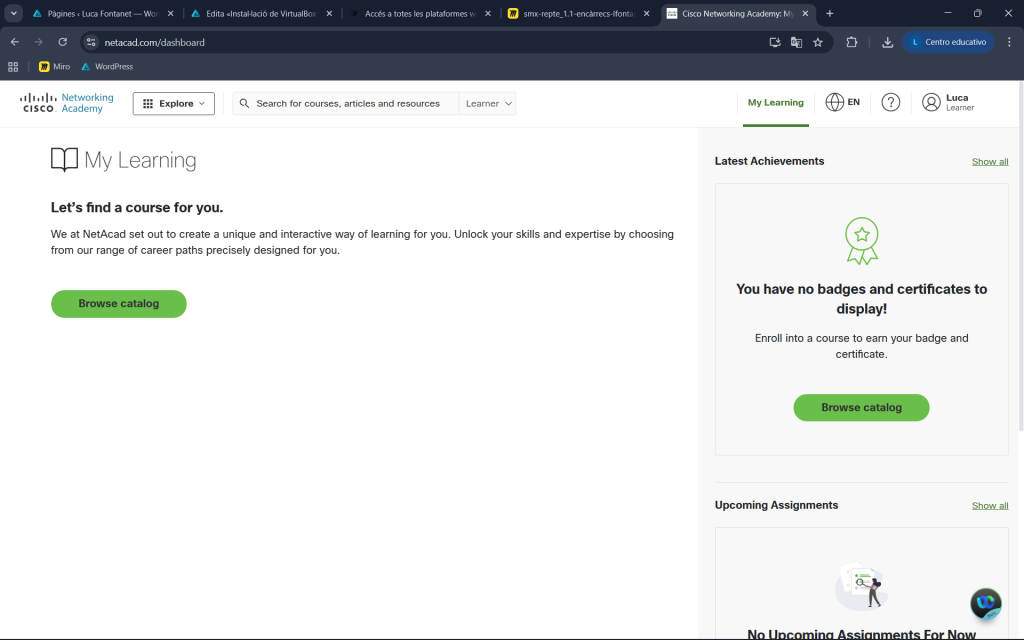Open Luca's user profile avatar
This screenshot has width=1024, height=640.
(931, 103)
